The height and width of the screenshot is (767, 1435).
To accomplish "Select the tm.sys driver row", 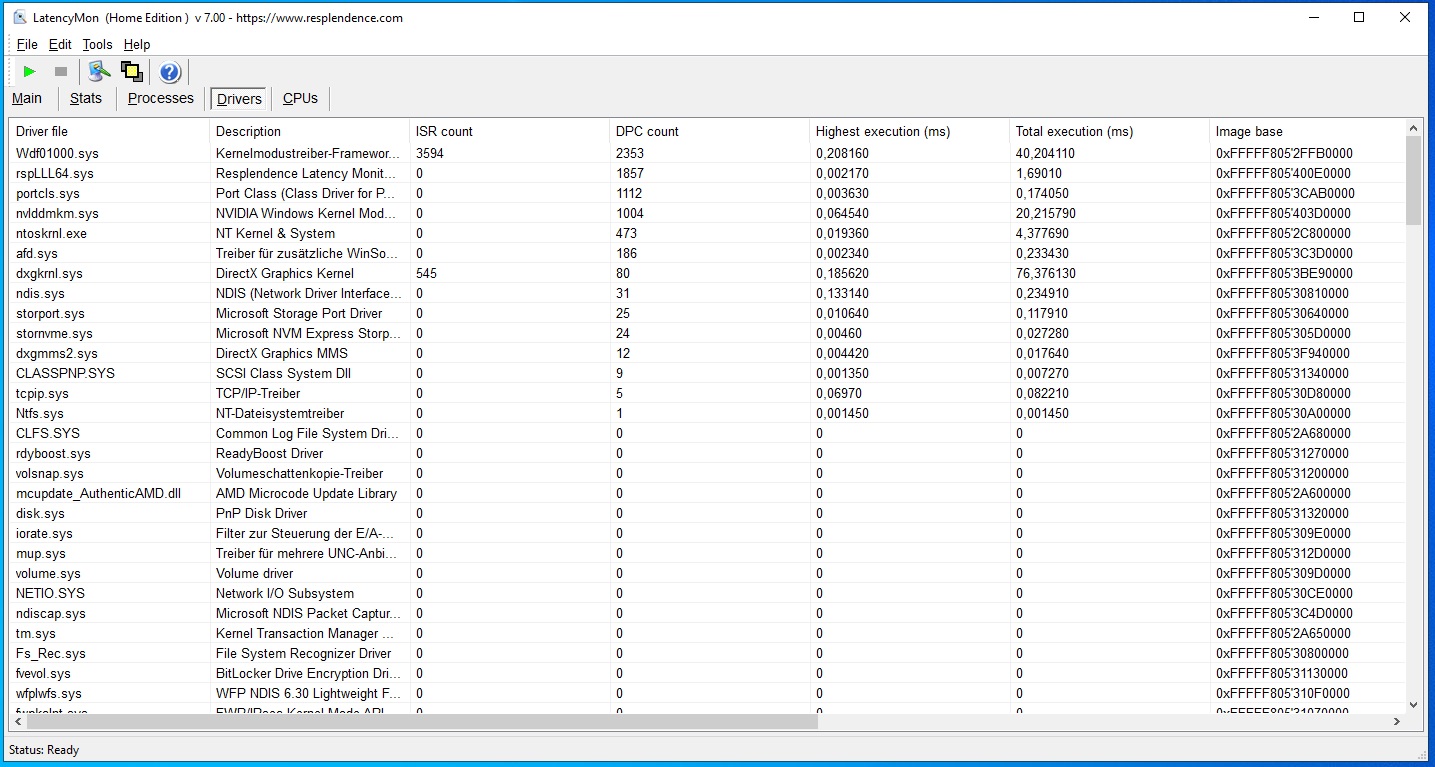I will pyautogui.click(x=707, y=633).
